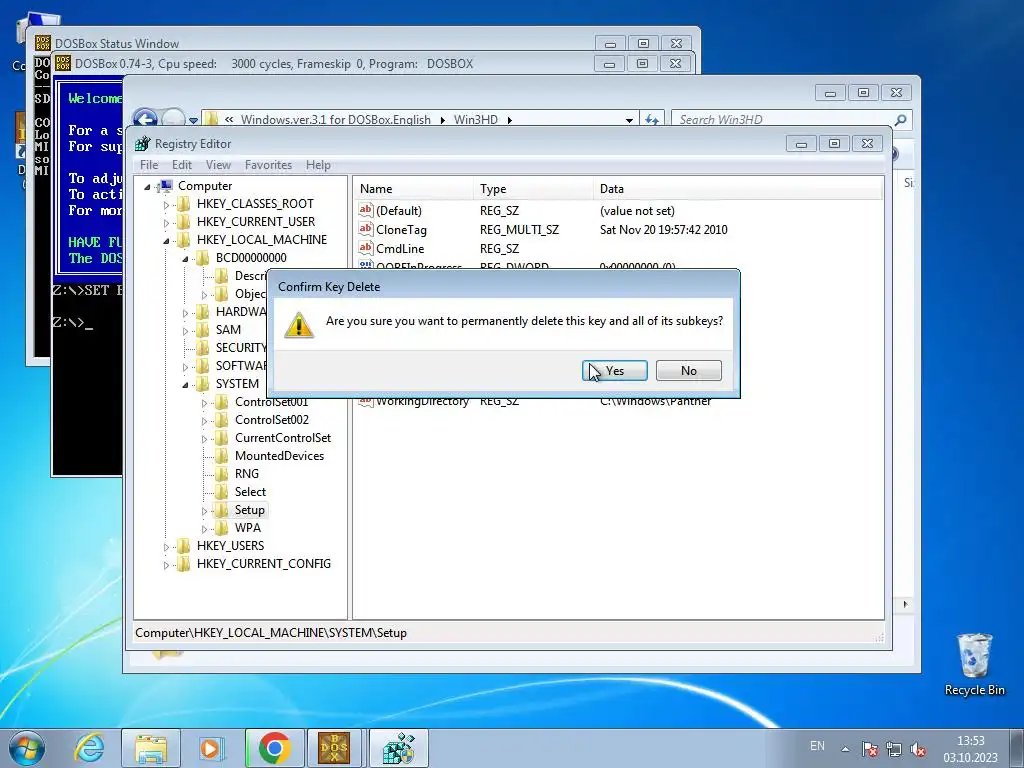The width and height of the screenshot is (1024, 768).
Task: Click the (Default) string value icon
Action: coord(365,210)
